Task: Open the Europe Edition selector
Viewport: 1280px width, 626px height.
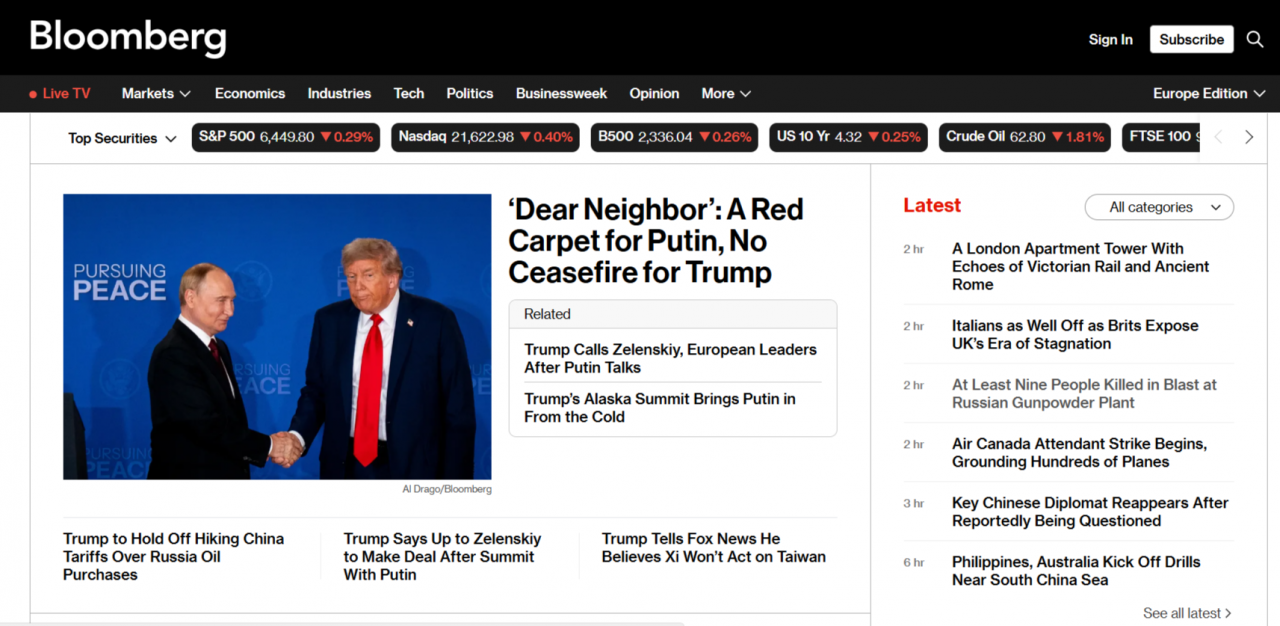Action: (x=1208, y=93)
